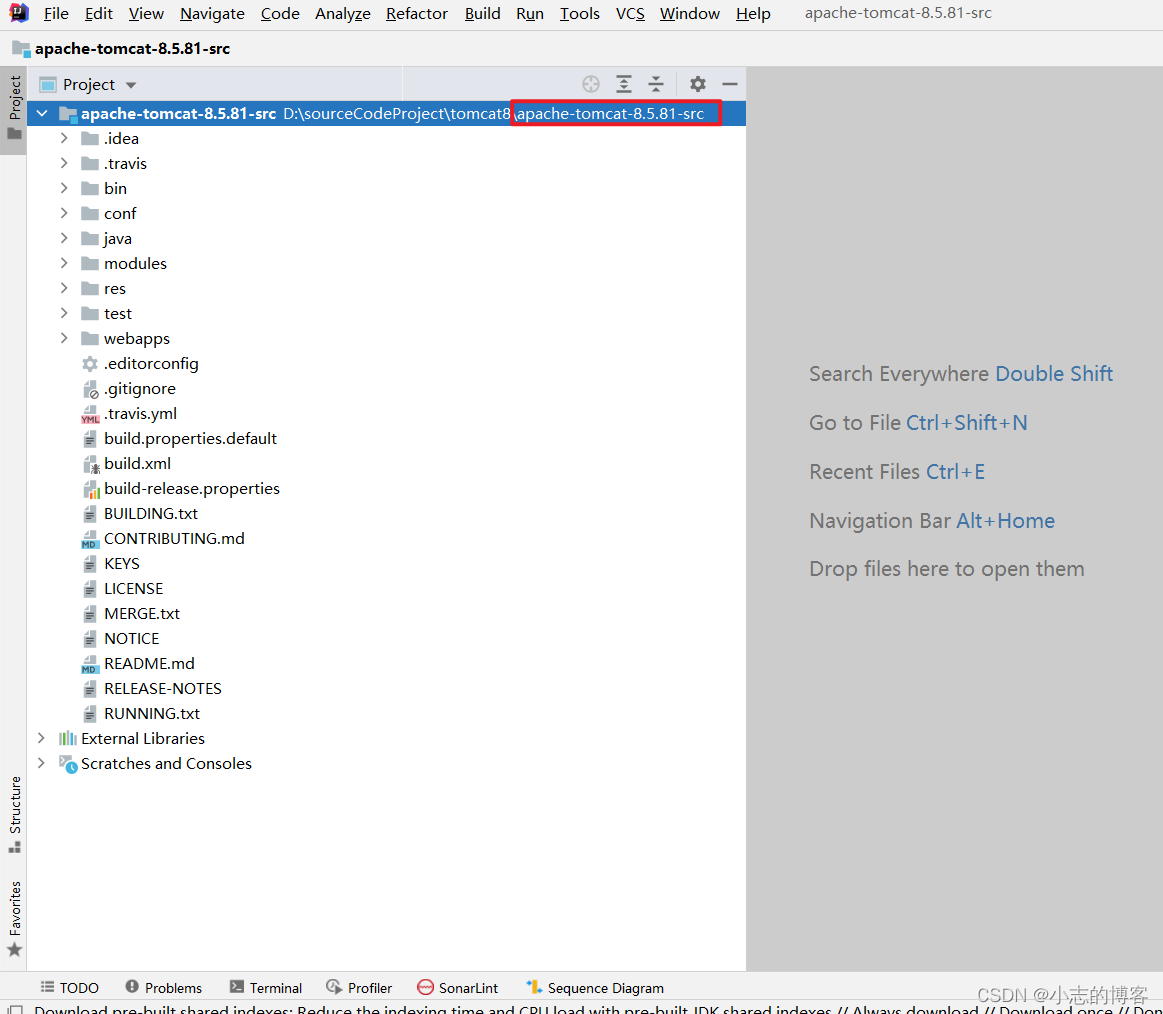Open the Profiler tool window
Image resolution: width=1163 pixels, height=1014 pixels.
(359, 987)
